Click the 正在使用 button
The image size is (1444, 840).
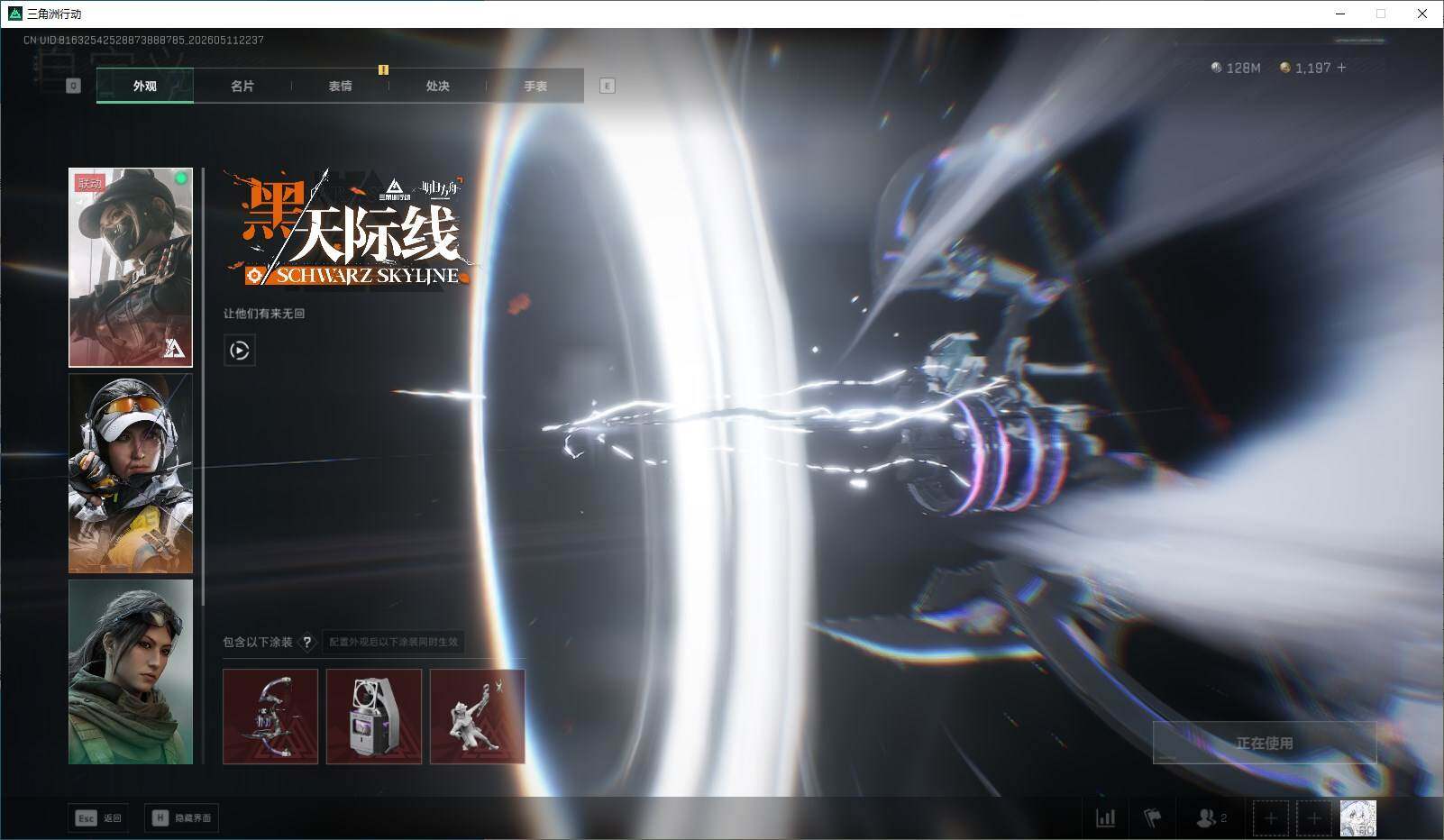click(x=1265, y=743)
